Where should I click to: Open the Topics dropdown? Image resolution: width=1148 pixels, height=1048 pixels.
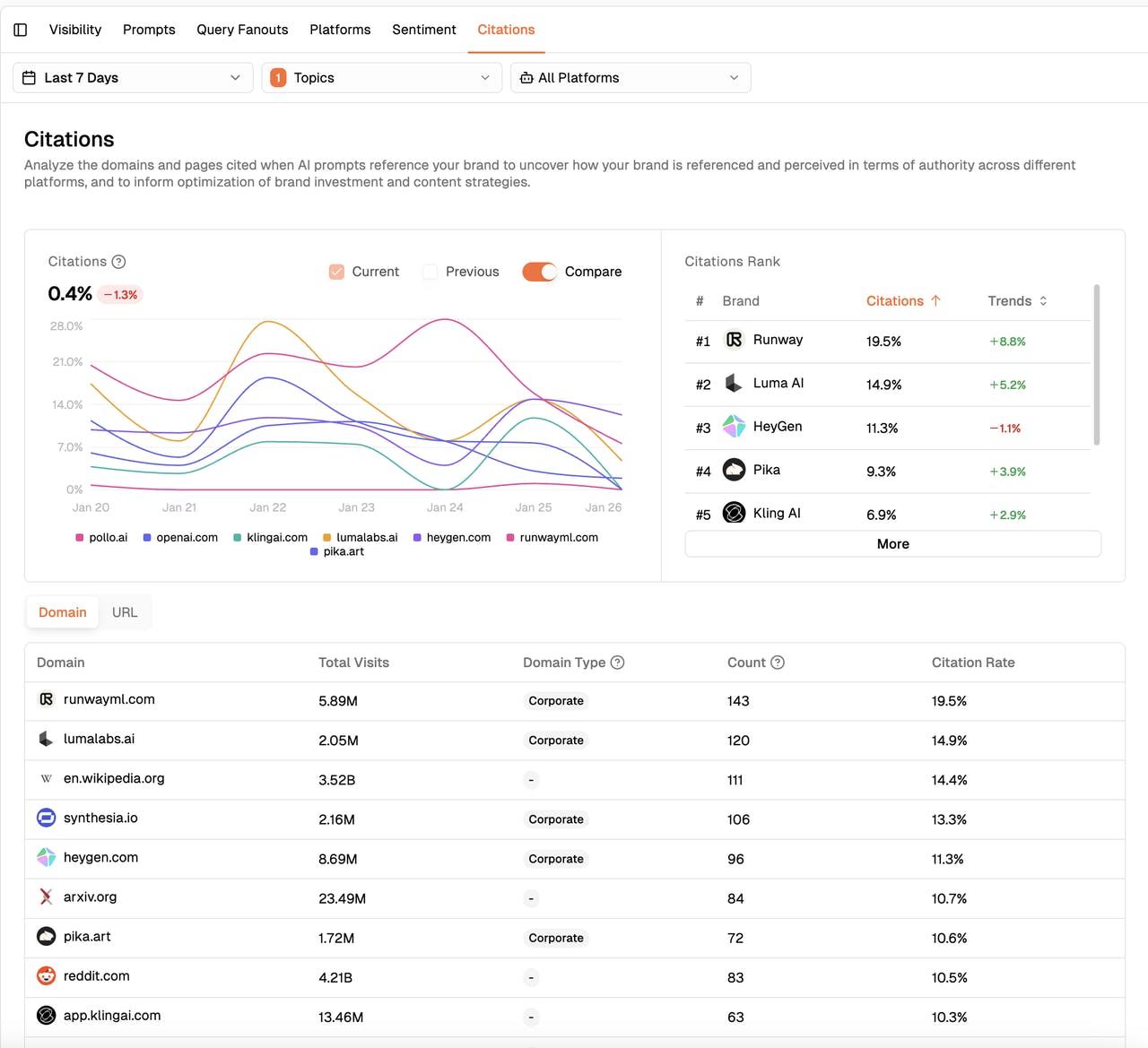point(381,78)
